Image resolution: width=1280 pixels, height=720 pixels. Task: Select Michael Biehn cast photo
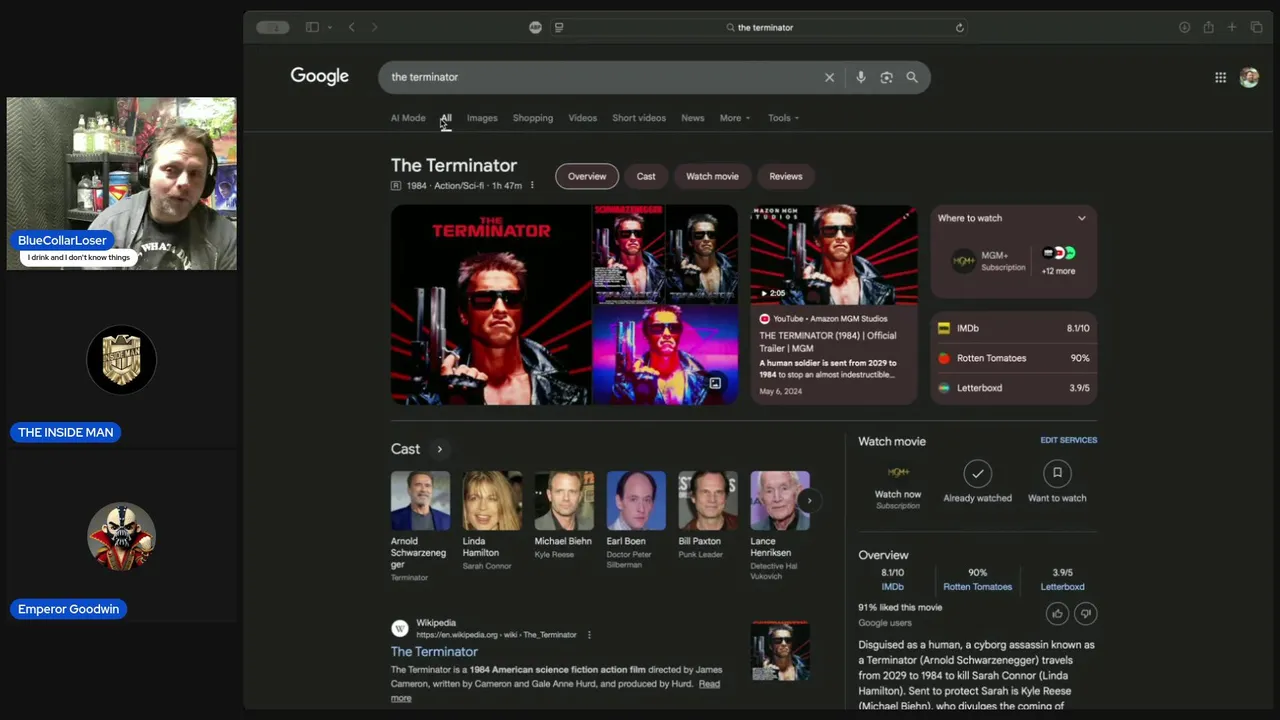click(x=564, y=501)
